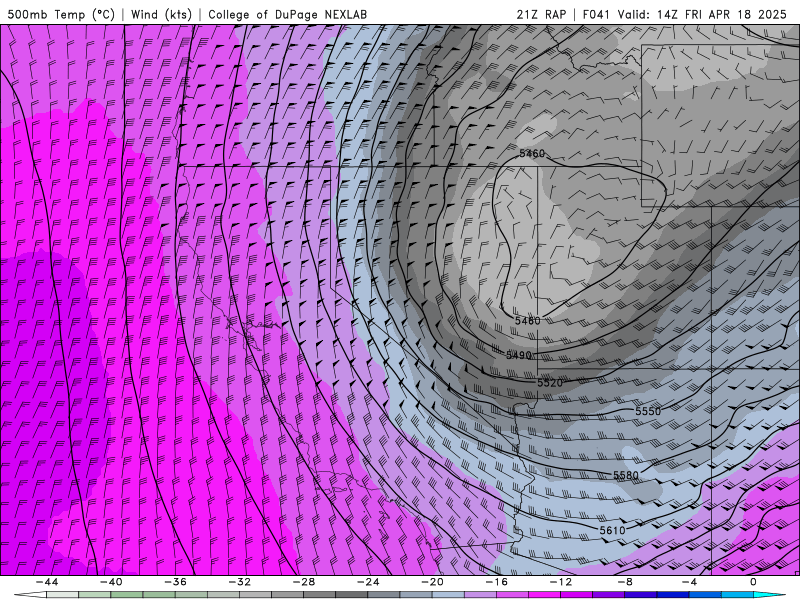Select the "College of DuPage NEXLAB" text

tap(287, 14)
